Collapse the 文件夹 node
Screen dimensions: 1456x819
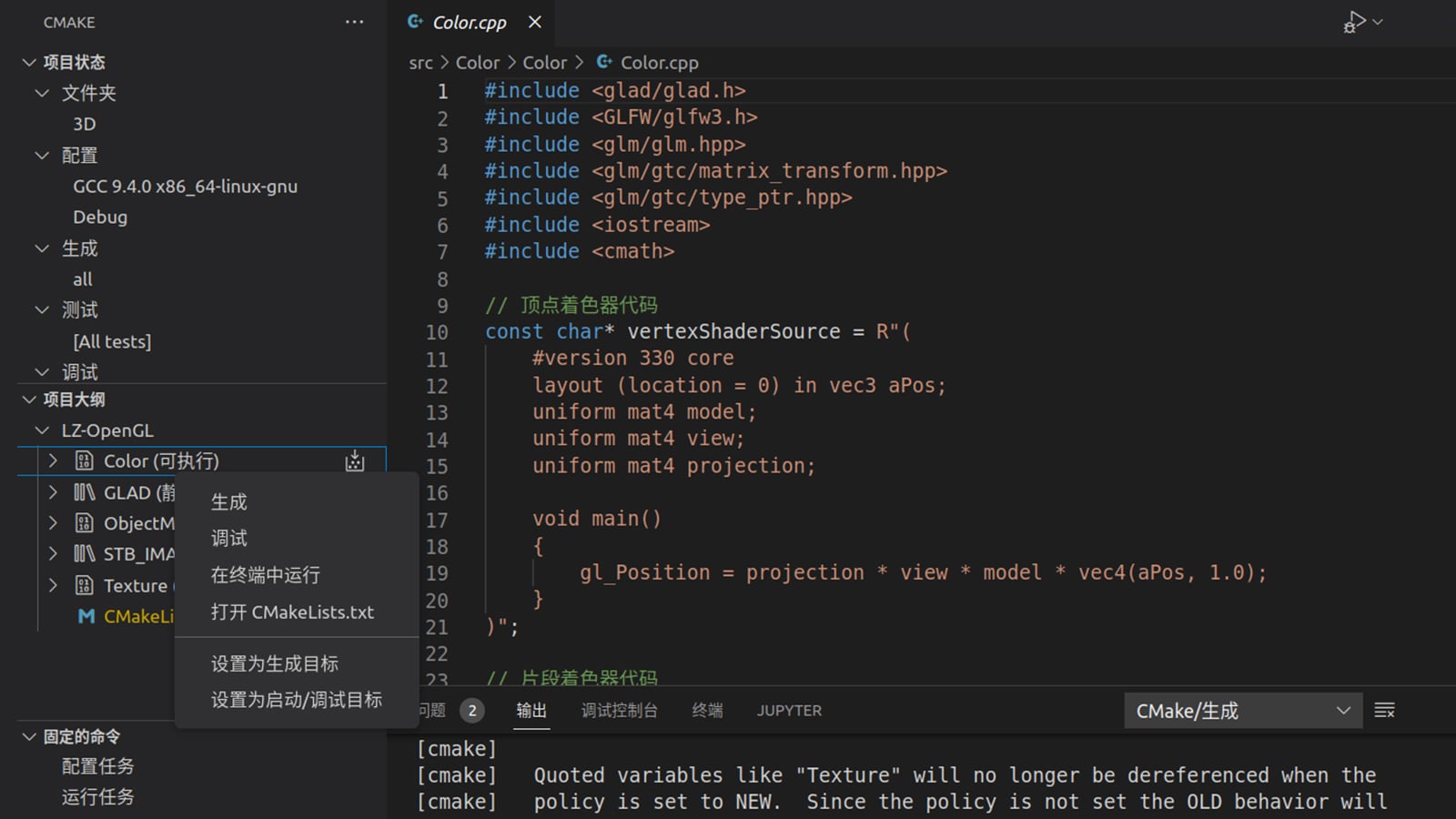click(x=42, y=93)
